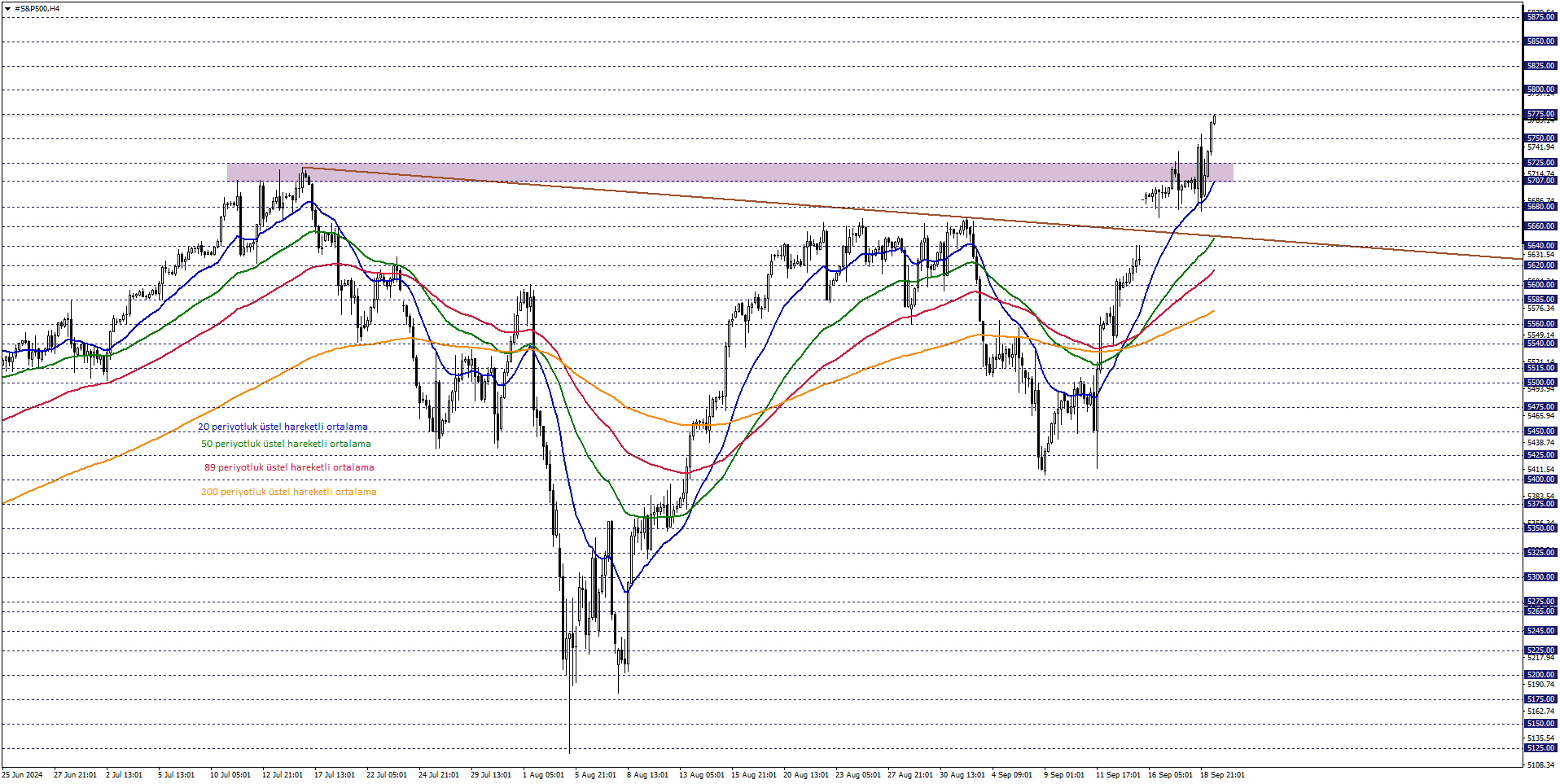
Task: Click the 5475.00 price level label
Action: pyautogui.click(x=1540, y=407)
